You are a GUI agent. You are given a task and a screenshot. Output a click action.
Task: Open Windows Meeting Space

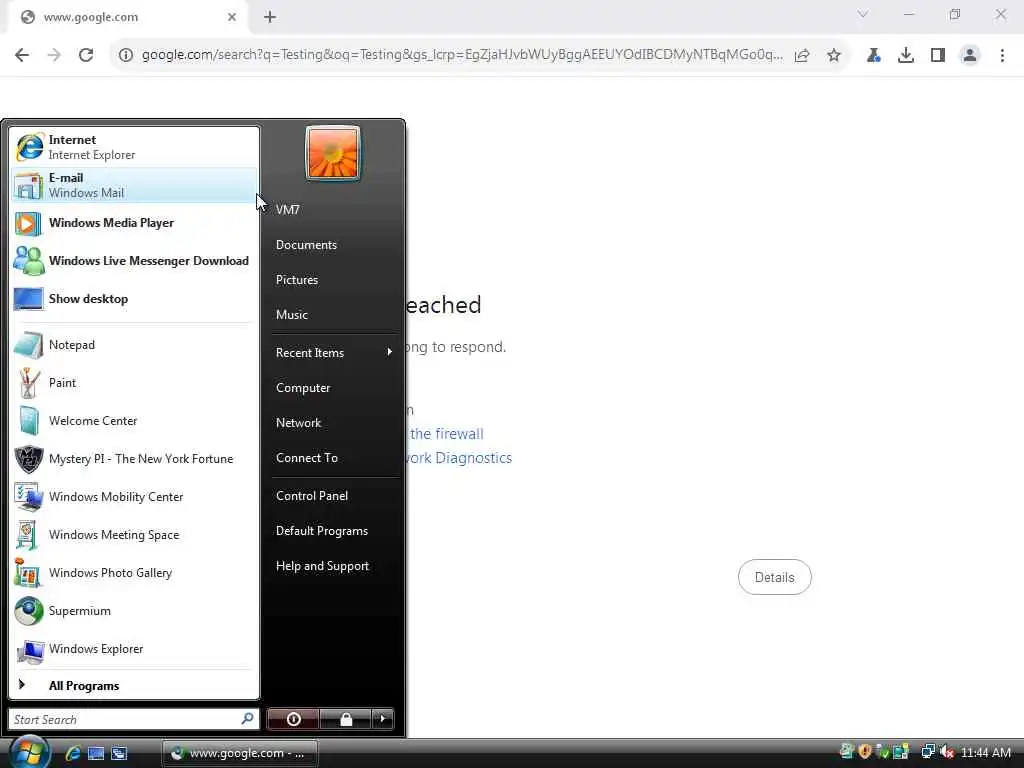click(134, 534)
